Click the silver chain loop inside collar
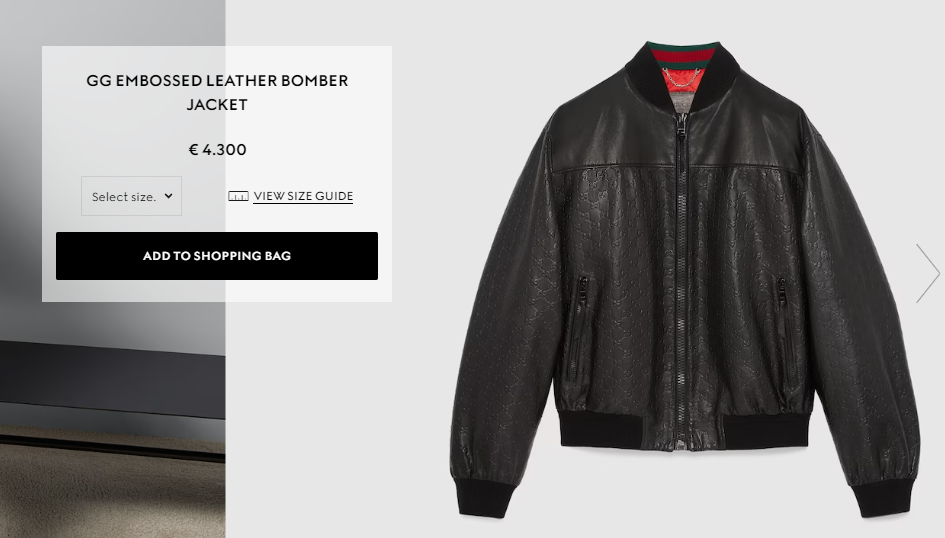The width and height of the screenshot is (945, 538). (682, 78)
